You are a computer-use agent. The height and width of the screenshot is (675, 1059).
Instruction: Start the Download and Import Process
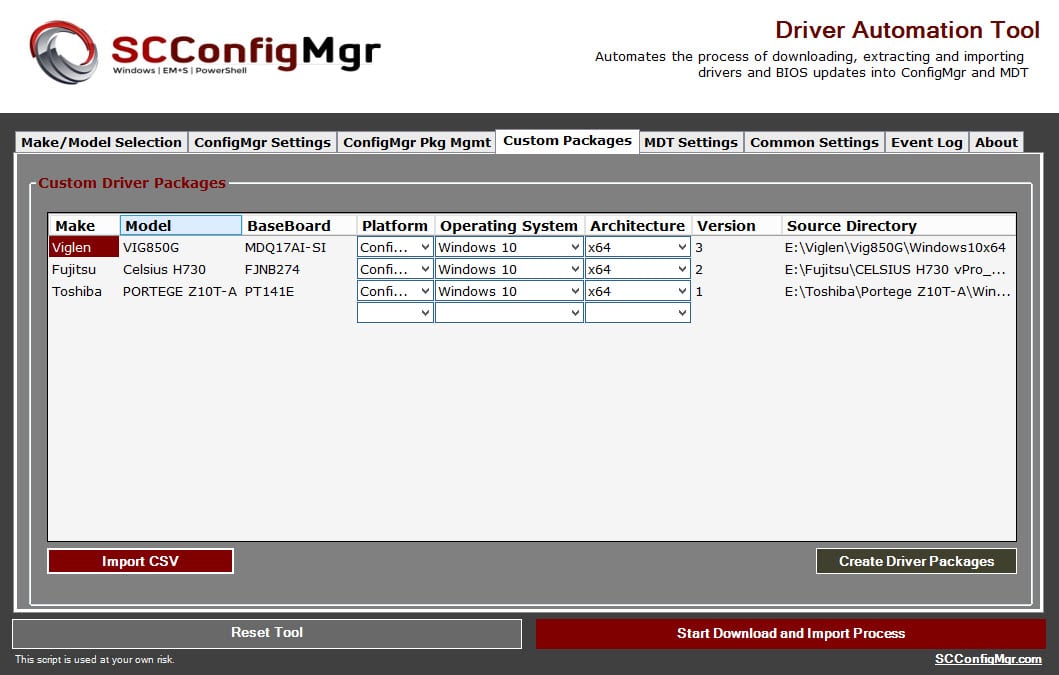(x=788, y=633)
